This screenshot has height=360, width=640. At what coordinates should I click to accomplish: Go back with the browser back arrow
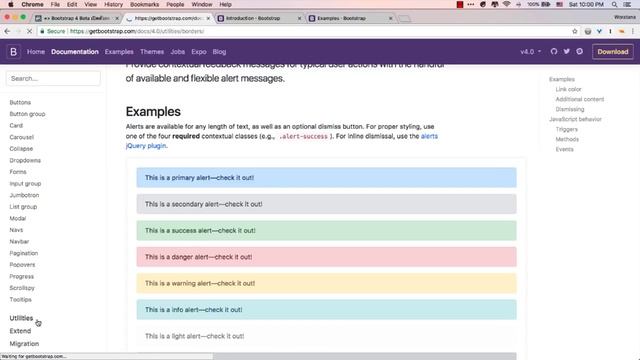pyautogui.click(x=7, y=31)
